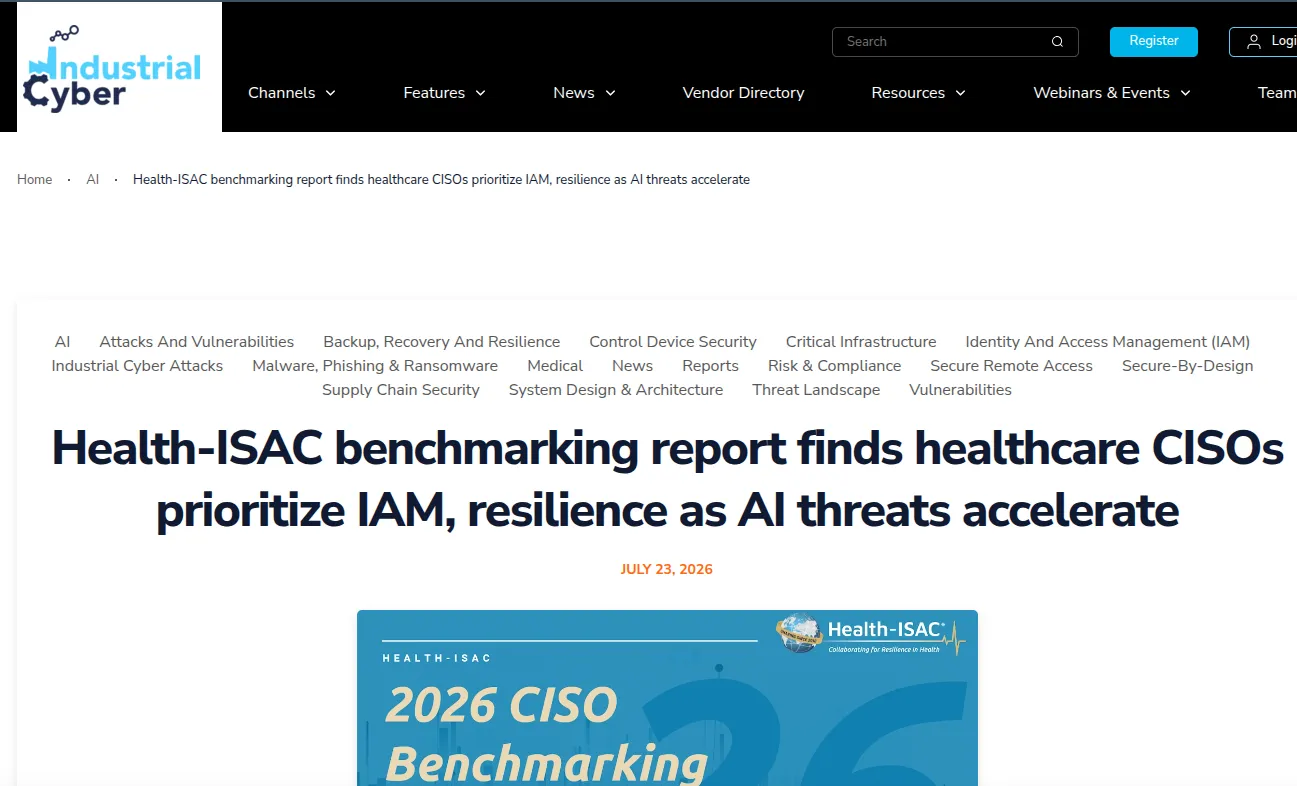
Task: Click the July 23, 2026 date
Action: [667, 569]
